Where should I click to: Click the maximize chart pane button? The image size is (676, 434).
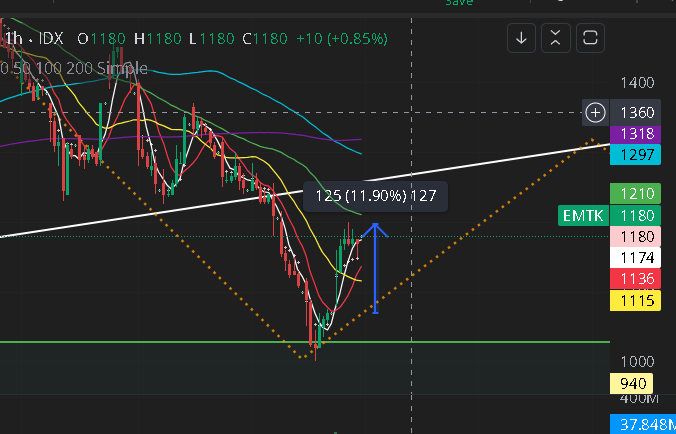(x=590, y=38)
